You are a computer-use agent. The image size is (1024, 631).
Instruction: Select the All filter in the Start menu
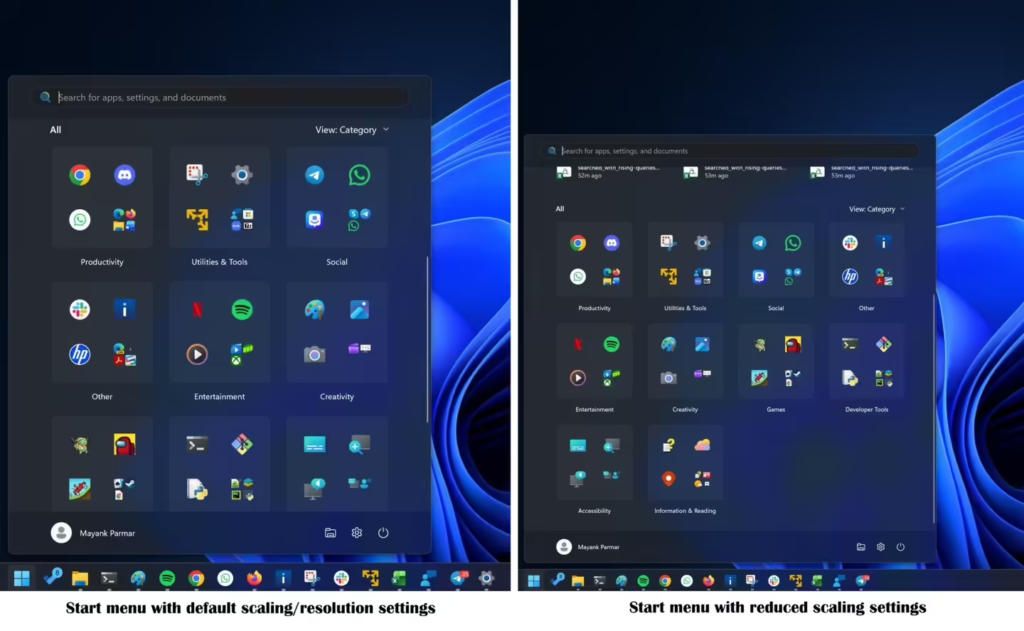pyautogui.click(x=55, y=129)
